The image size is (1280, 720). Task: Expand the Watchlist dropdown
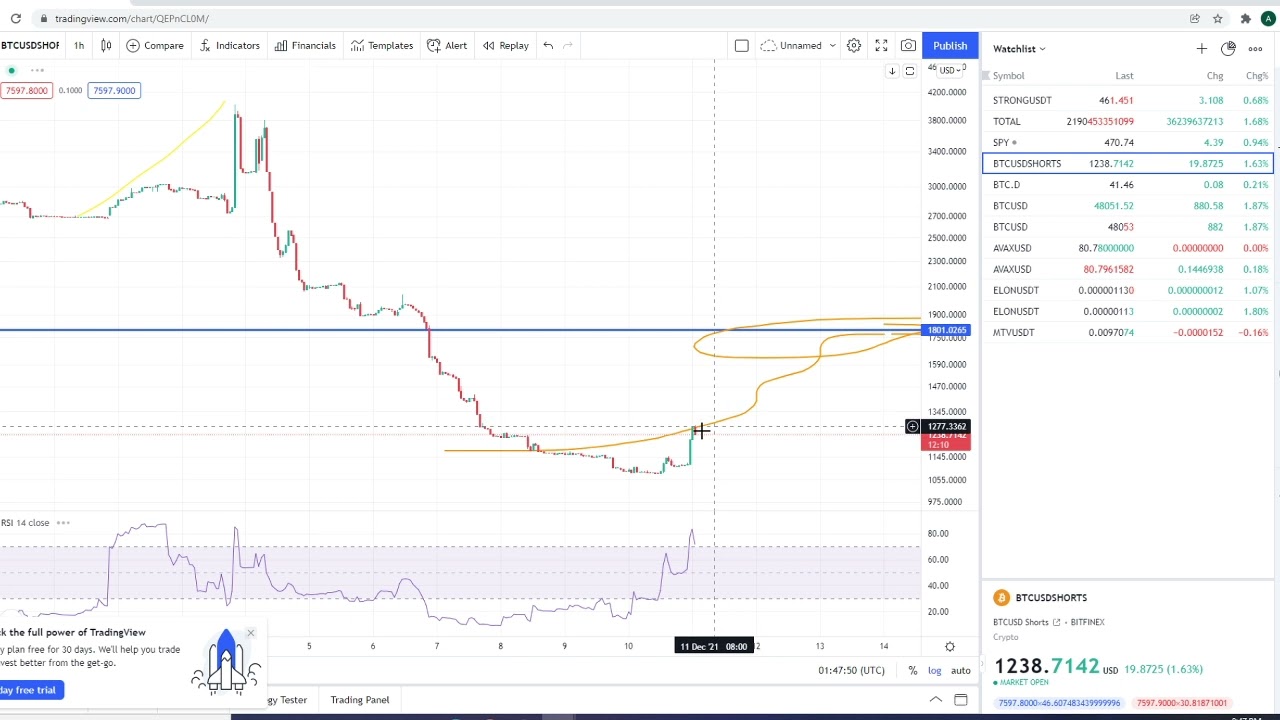pyautogui.click(x=1019, y=48)
